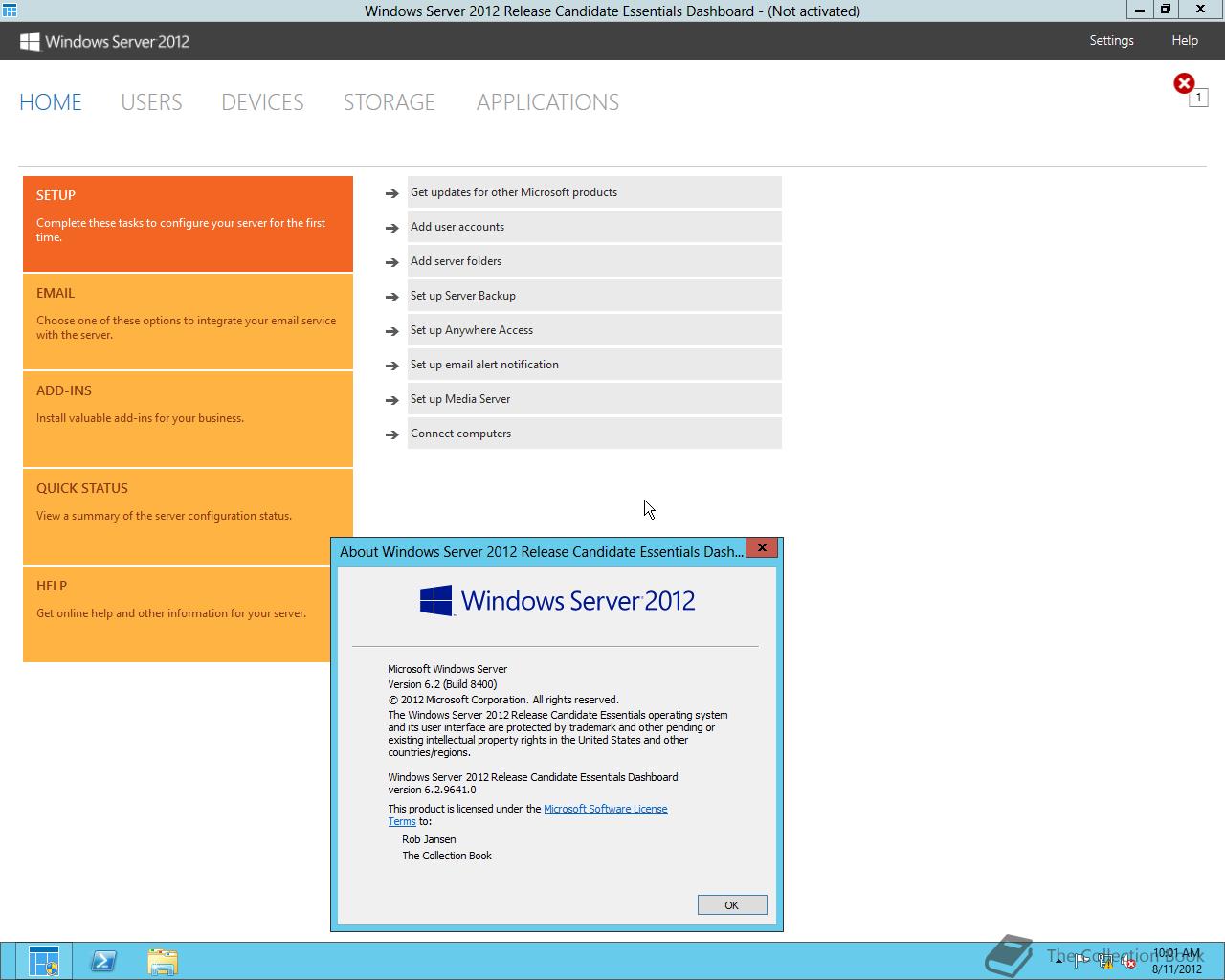Open the Help menu in top bar
1225x980 pixels.
point(1185,40)
